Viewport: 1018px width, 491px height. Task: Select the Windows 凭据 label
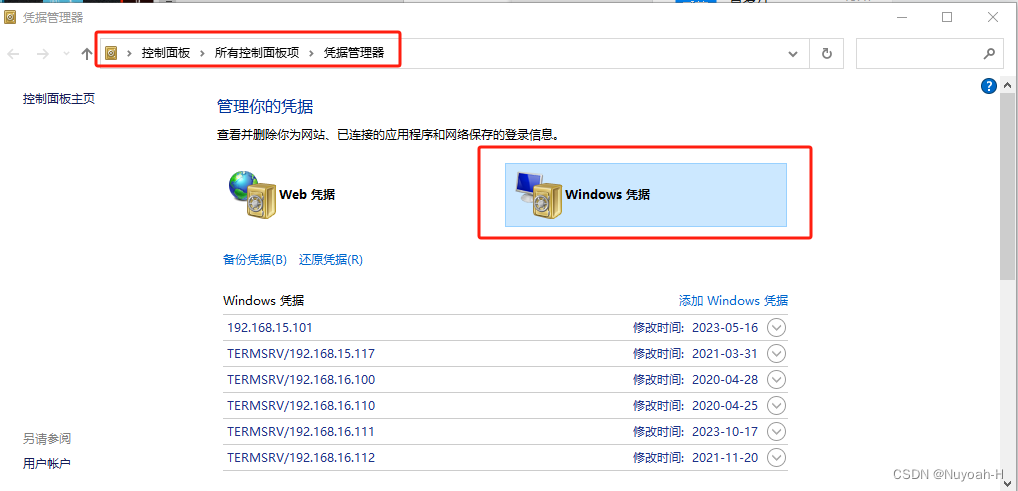click(608, 194)
